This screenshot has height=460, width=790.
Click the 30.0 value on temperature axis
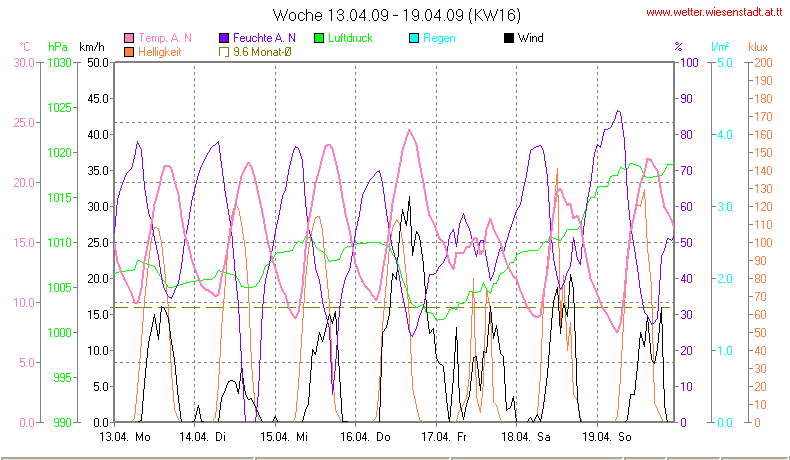(x=24, y=63)
